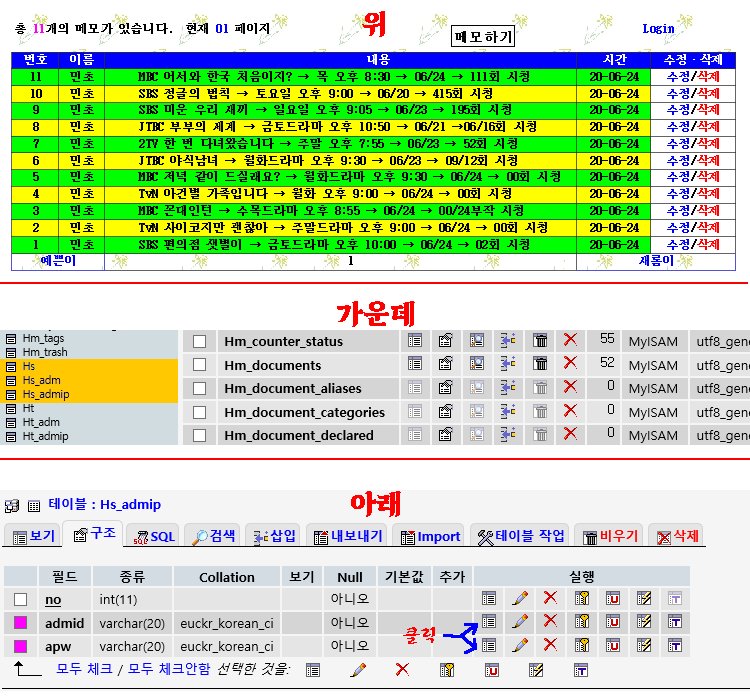Click 삭제 link for memo number 10
The height and width of the screenshot is (700, 750).
coord(708,93)
